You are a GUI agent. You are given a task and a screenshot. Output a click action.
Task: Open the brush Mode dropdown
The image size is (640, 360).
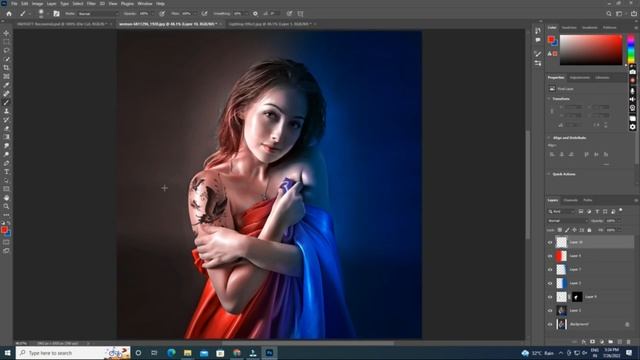point(98,13)
